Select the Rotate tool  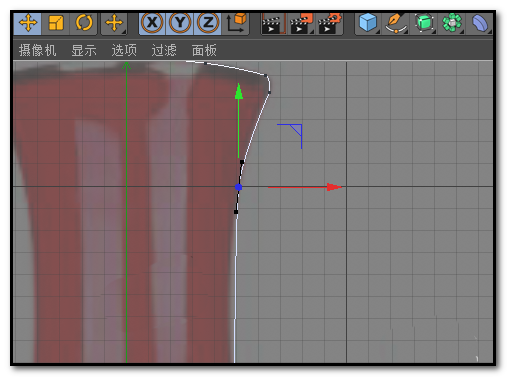[x=84, y=23]
